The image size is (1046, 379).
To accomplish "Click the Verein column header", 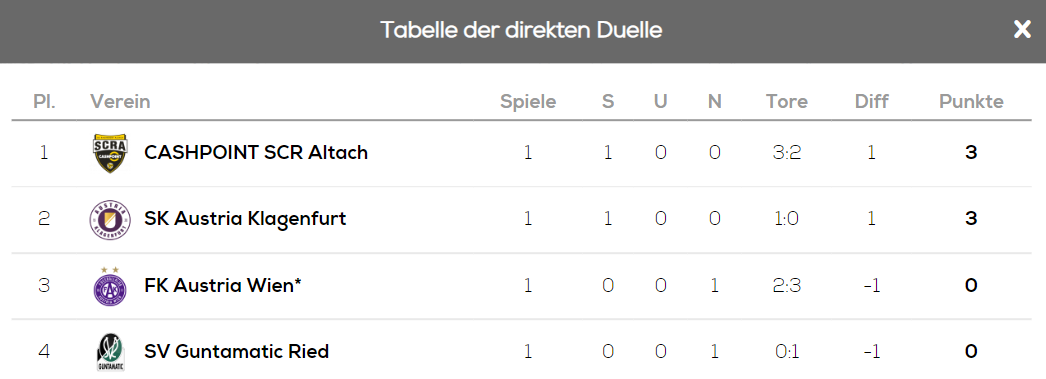I will pyautogui.click(x=120, y=101).
